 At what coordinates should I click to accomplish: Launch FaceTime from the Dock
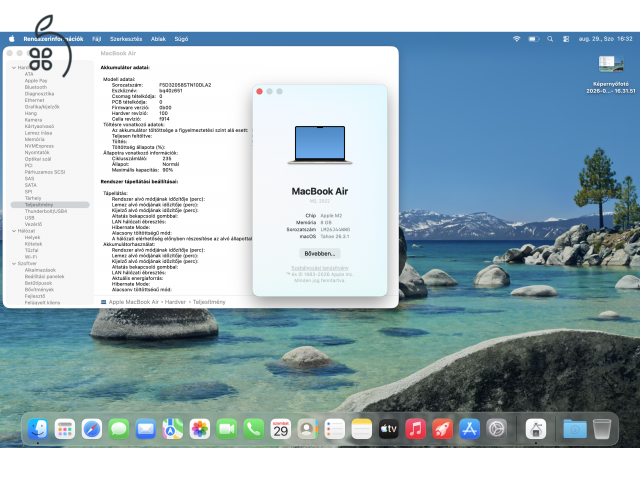click(227, 429)
